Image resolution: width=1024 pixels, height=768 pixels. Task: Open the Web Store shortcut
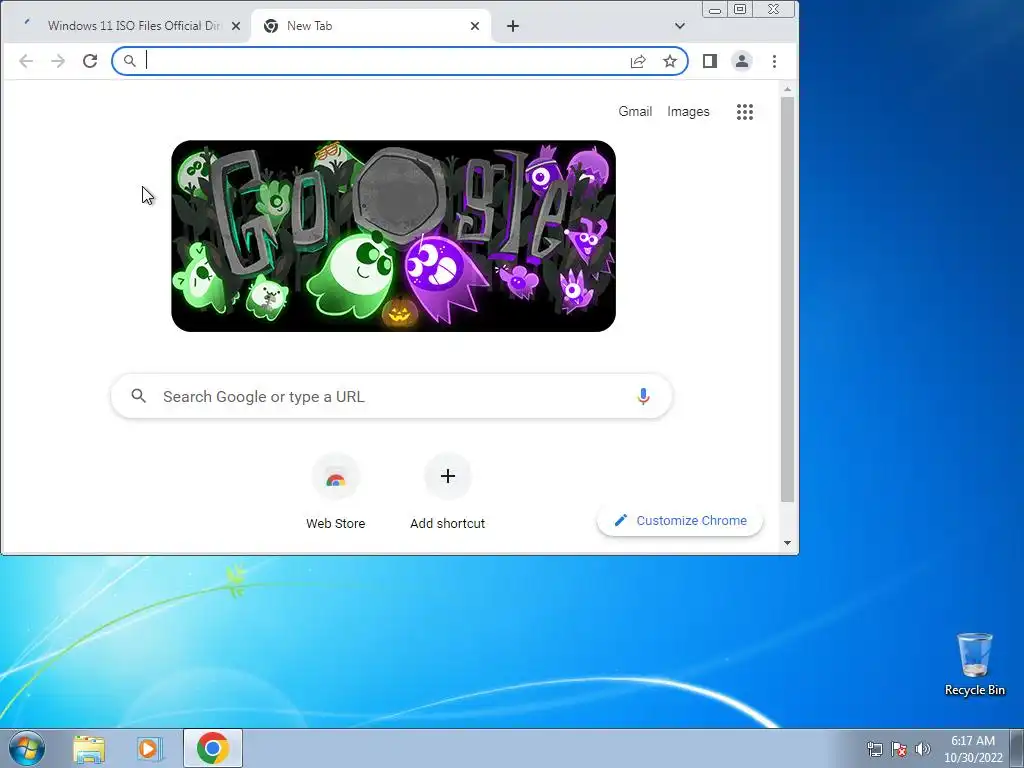pyautogui.click(x=336, y=492)
